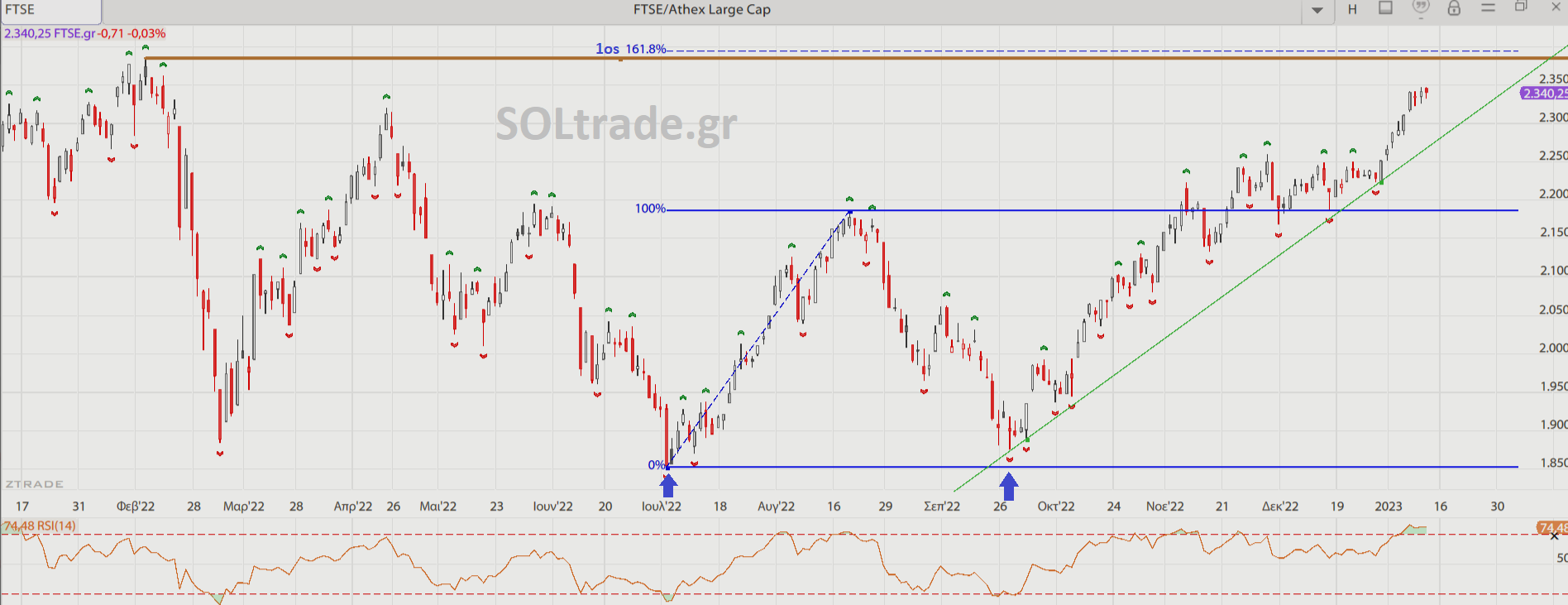Click the purple 2.340,25 current price tag
This screenshot has width=1568, height=605.
1544,94
